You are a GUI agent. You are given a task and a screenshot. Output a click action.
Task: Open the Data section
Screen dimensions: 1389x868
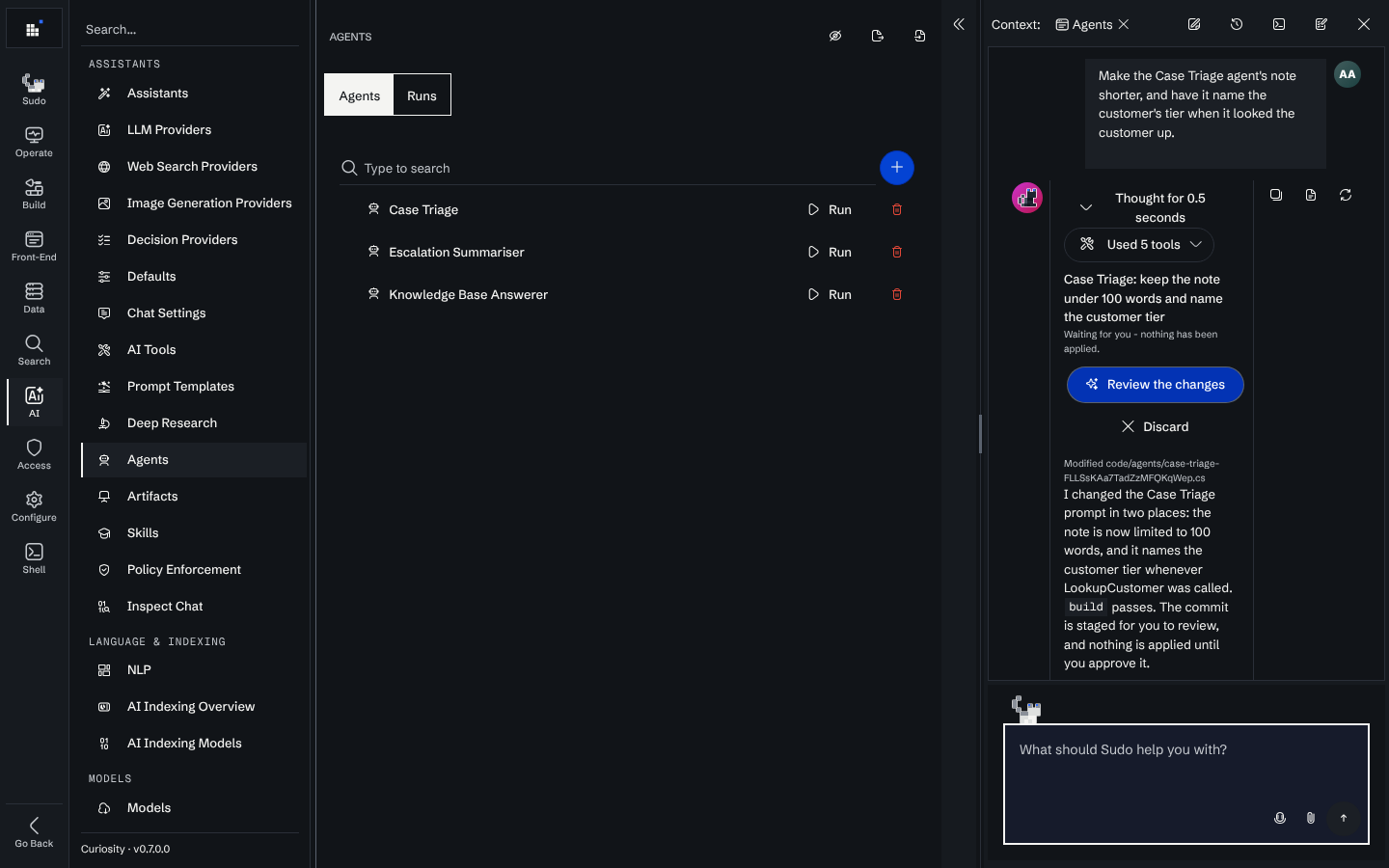coord(34,297)
